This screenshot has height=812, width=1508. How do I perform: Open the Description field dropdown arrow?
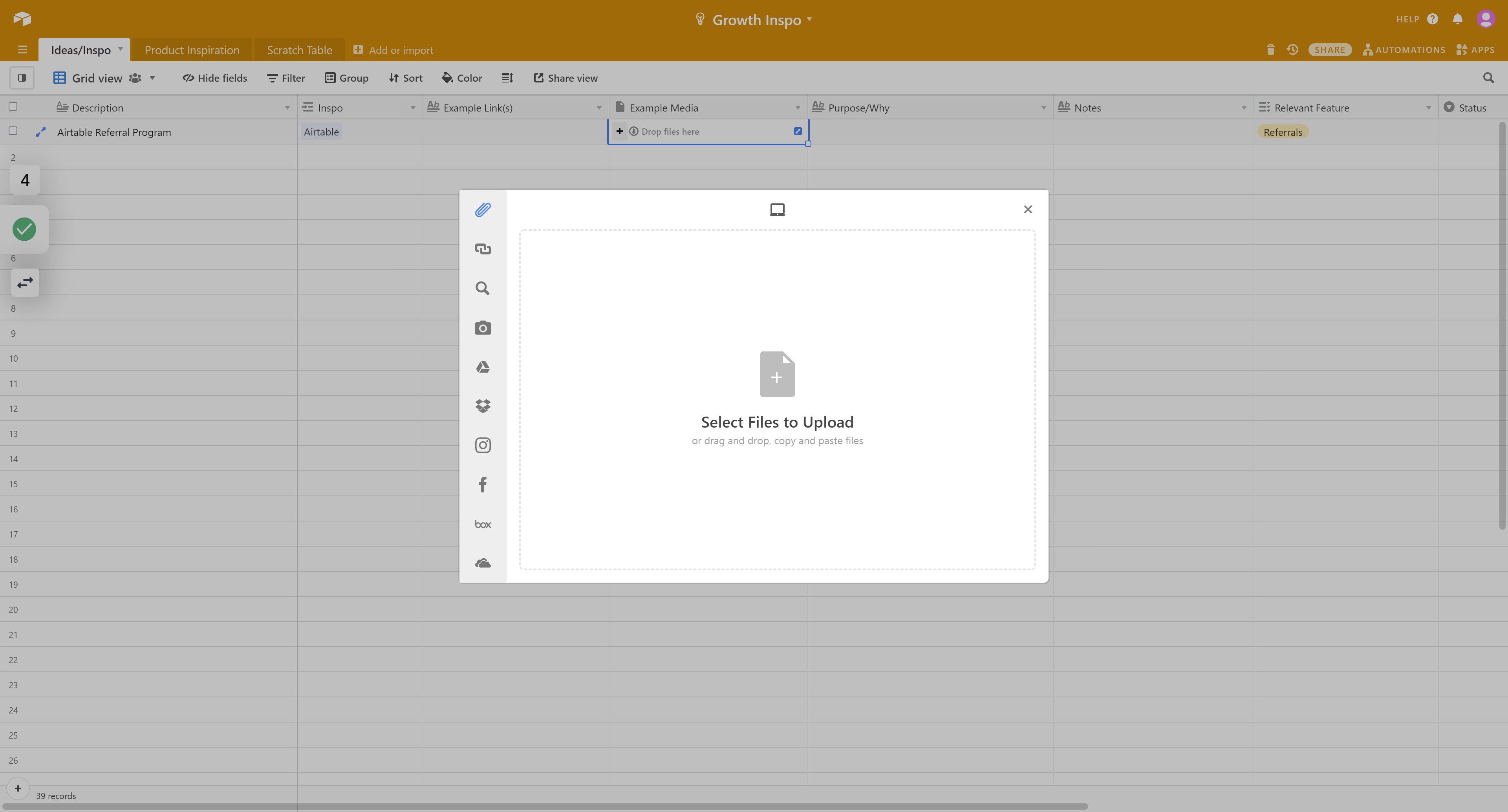tap(287, 108)
